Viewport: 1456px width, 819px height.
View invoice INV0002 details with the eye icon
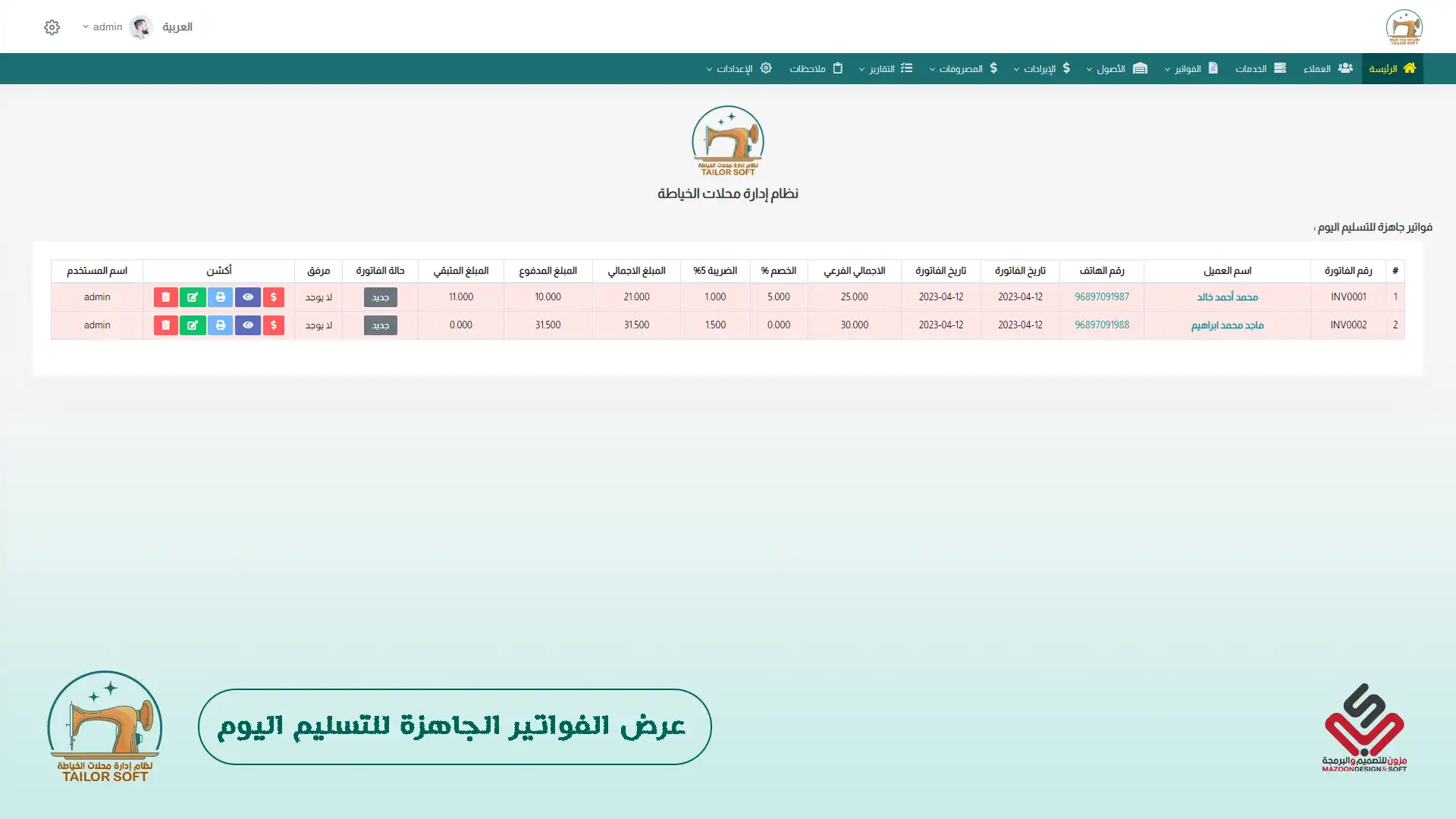click(x=247, y=325)
